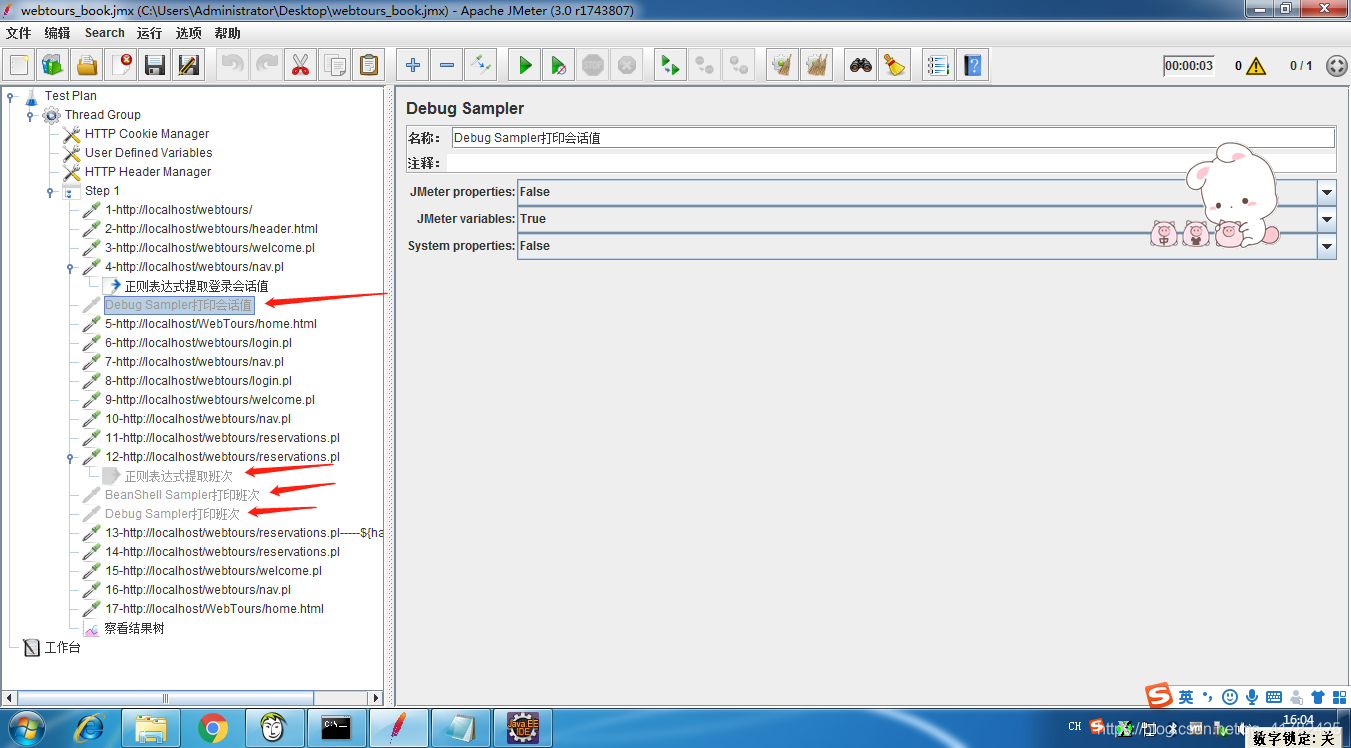
Task: Select HTTP Cookie Manager in tree
Action: [147, 134]
